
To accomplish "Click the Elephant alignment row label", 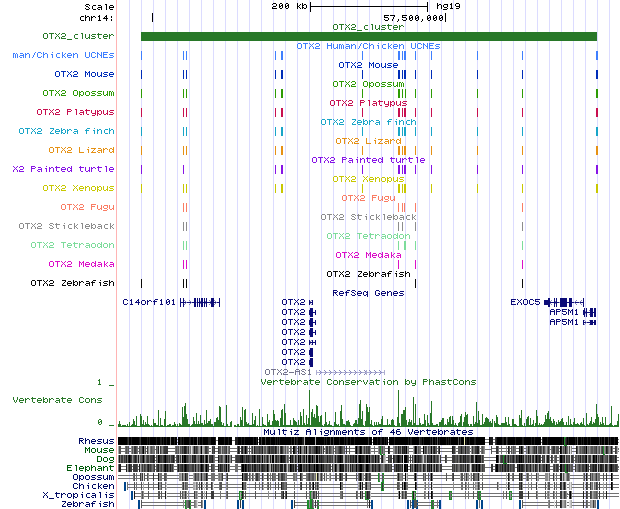I will pyautogui.click(x=90, y=468).
